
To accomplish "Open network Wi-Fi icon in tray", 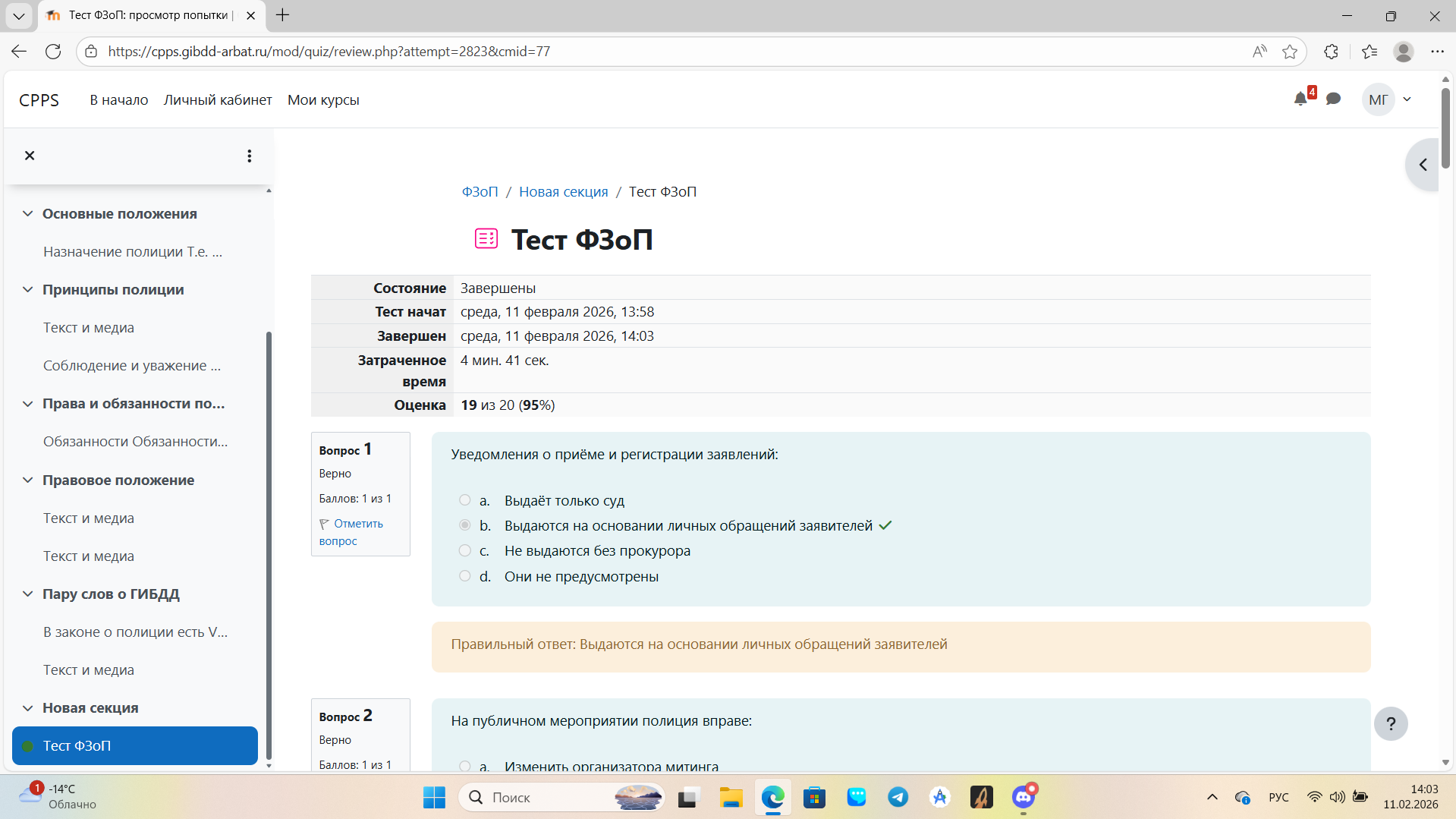I will [1314, 797].
